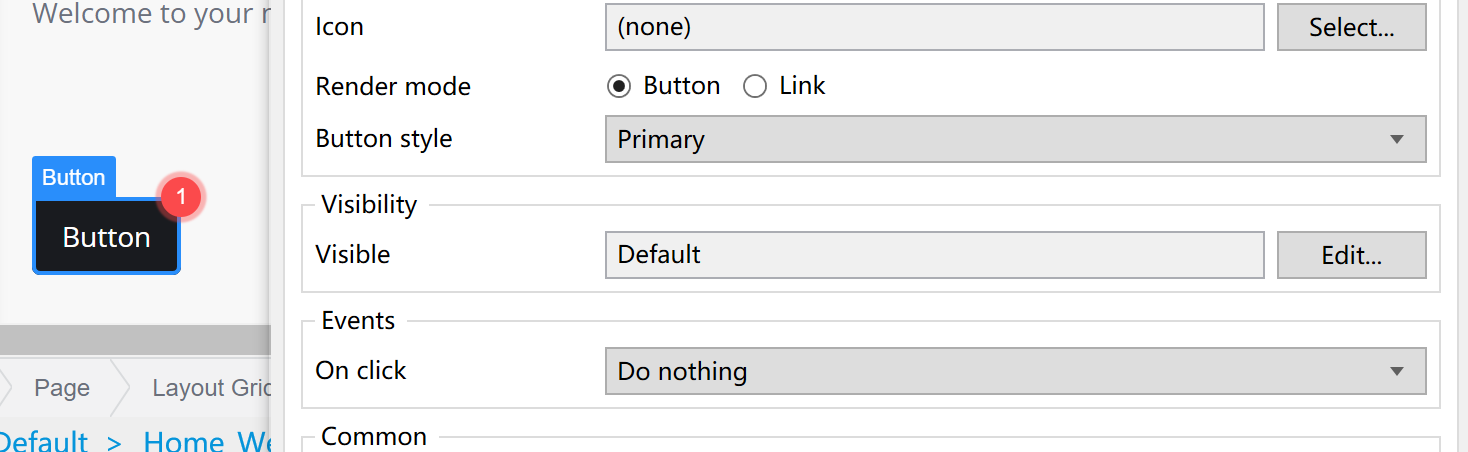The width and height of the screenshot is (1468, 452).
Task: Select the Layout Grid breadcrumb item
Action: point(210,388)
